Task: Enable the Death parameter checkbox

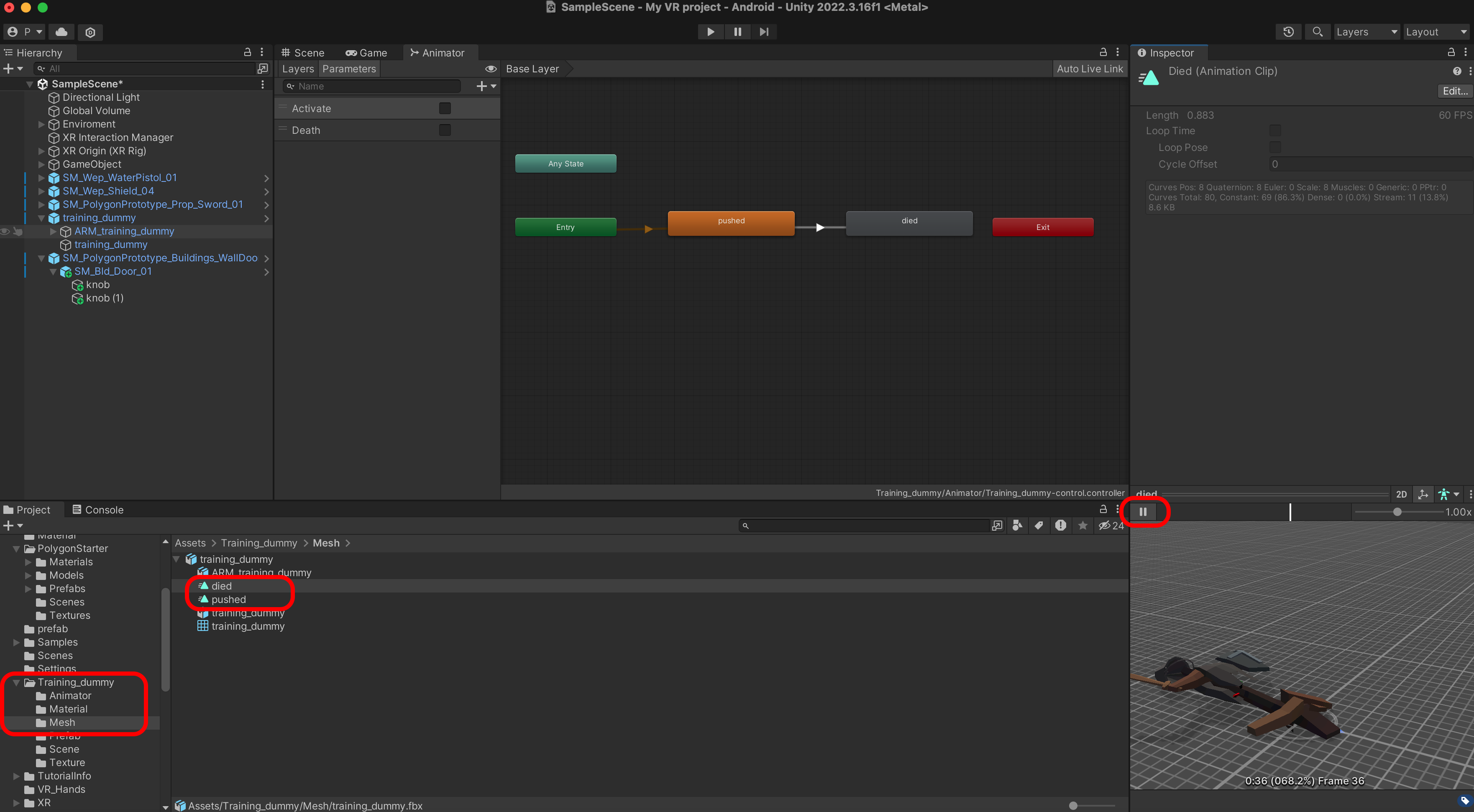Action: pos(445,130)
